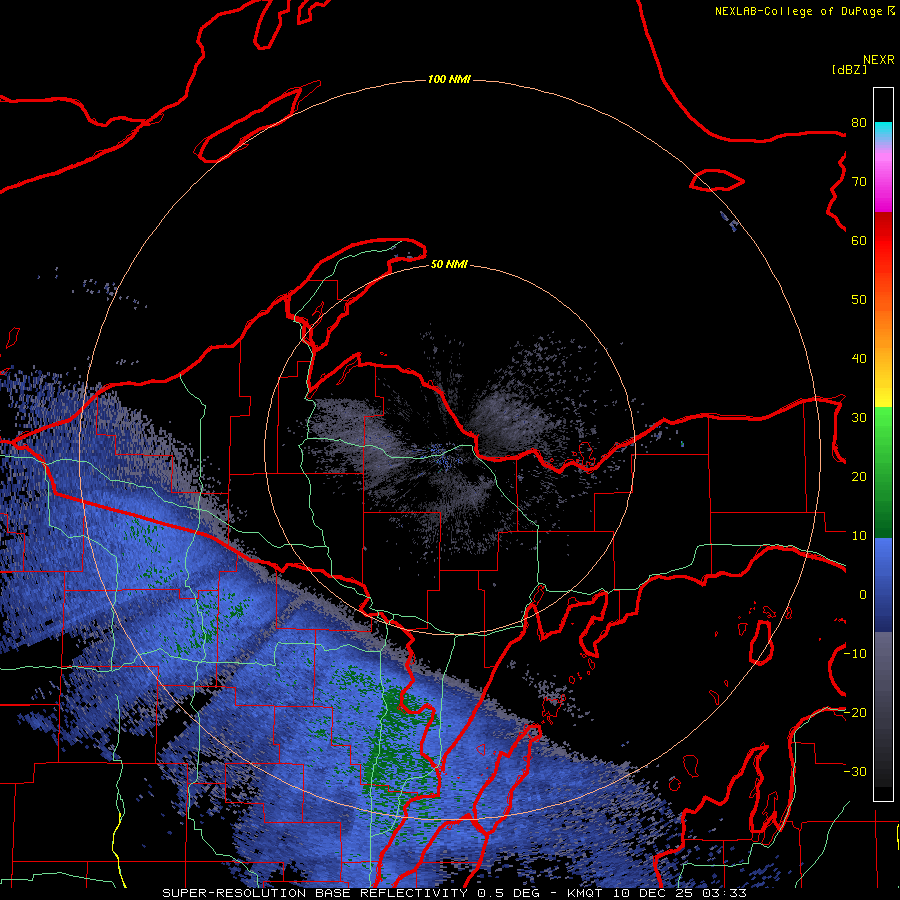Click the blue section of the color bar
Screen dimensions: 900x900
(x=883, y=585)
